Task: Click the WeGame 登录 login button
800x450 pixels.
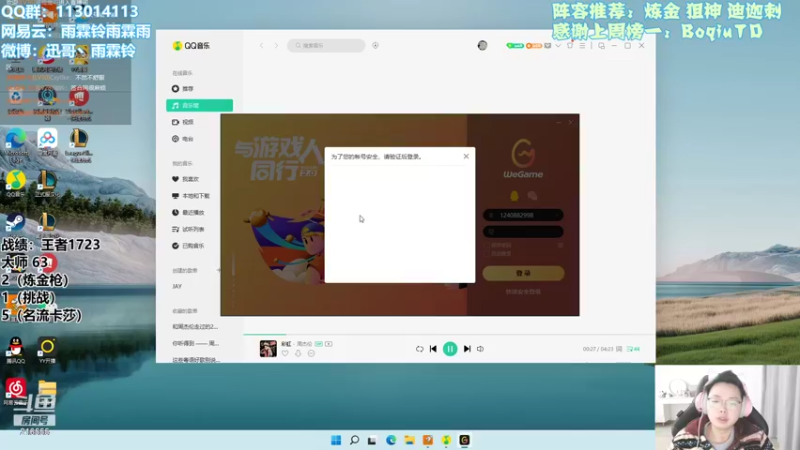Action: (x=523, y=273)
